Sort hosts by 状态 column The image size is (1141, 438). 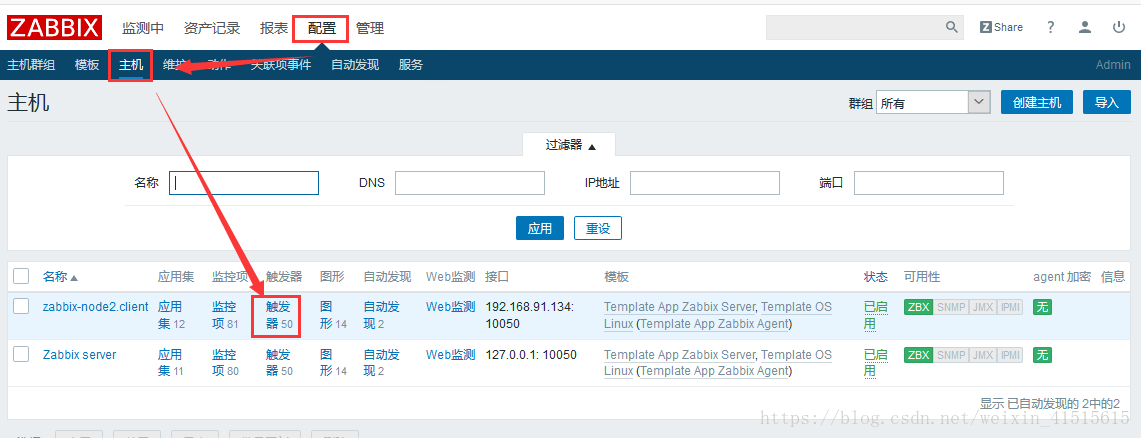(875, 276)
